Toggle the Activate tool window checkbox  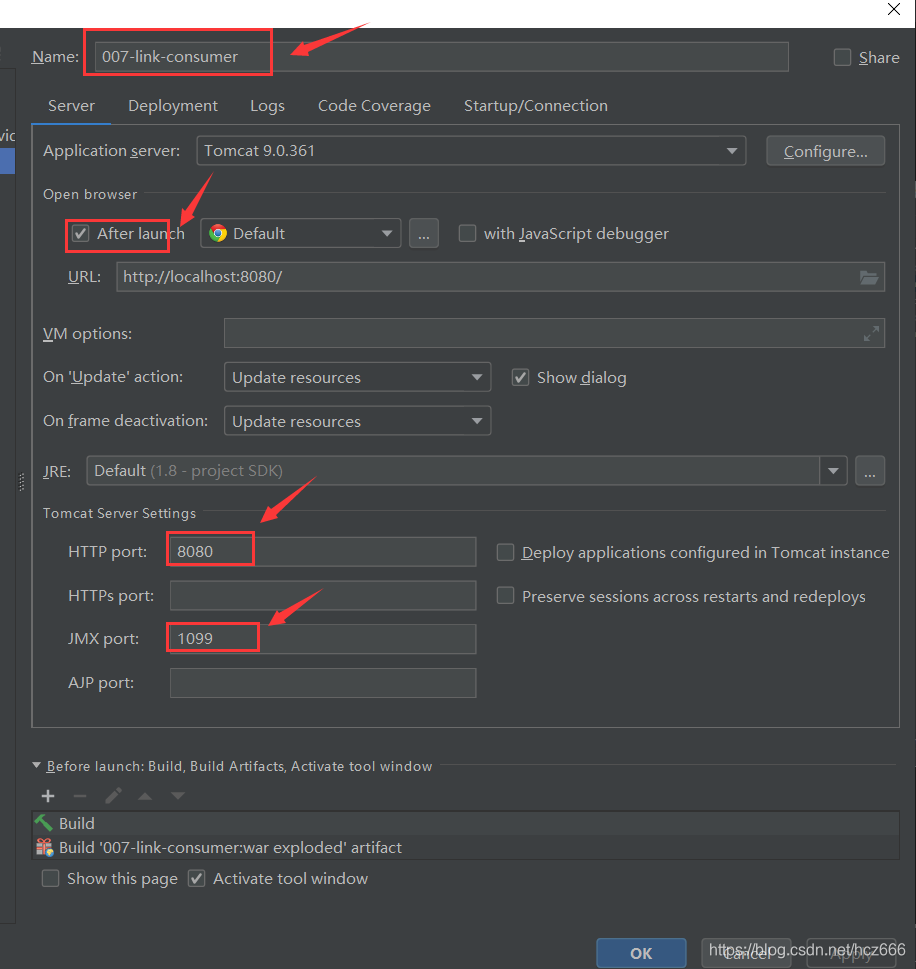(197, 878)
